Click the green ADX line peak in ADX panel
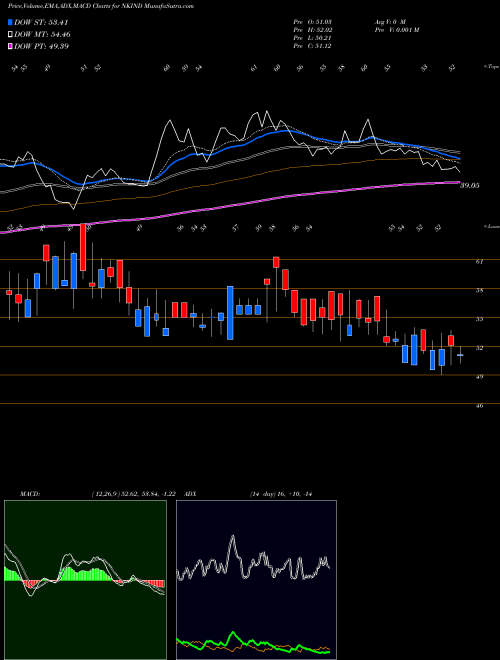Screen dimensions: 500x660 pyautogui.click(x=233, y=633)
